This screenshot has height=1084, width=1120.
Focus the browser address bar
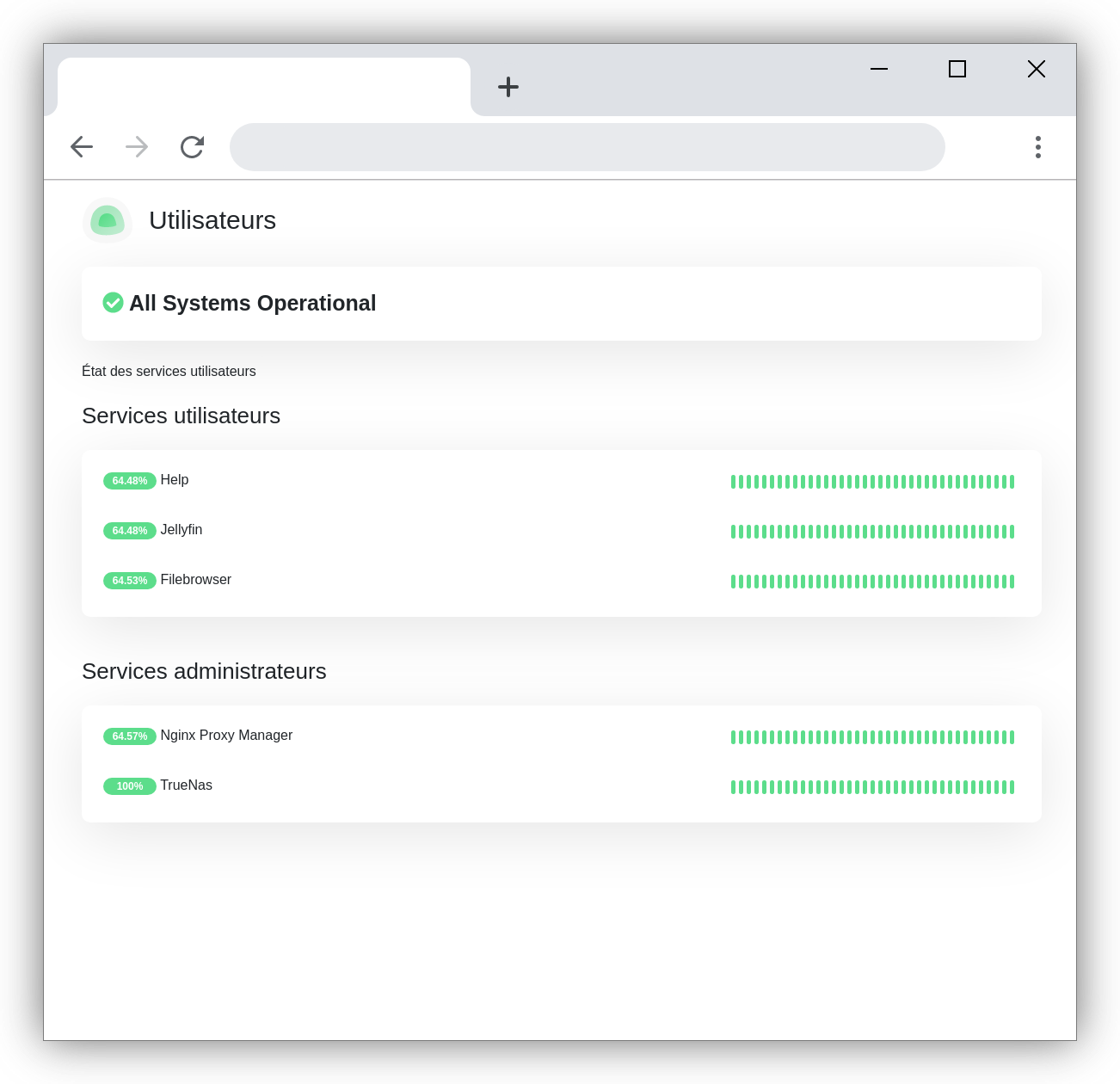click(x=587, y=147)
